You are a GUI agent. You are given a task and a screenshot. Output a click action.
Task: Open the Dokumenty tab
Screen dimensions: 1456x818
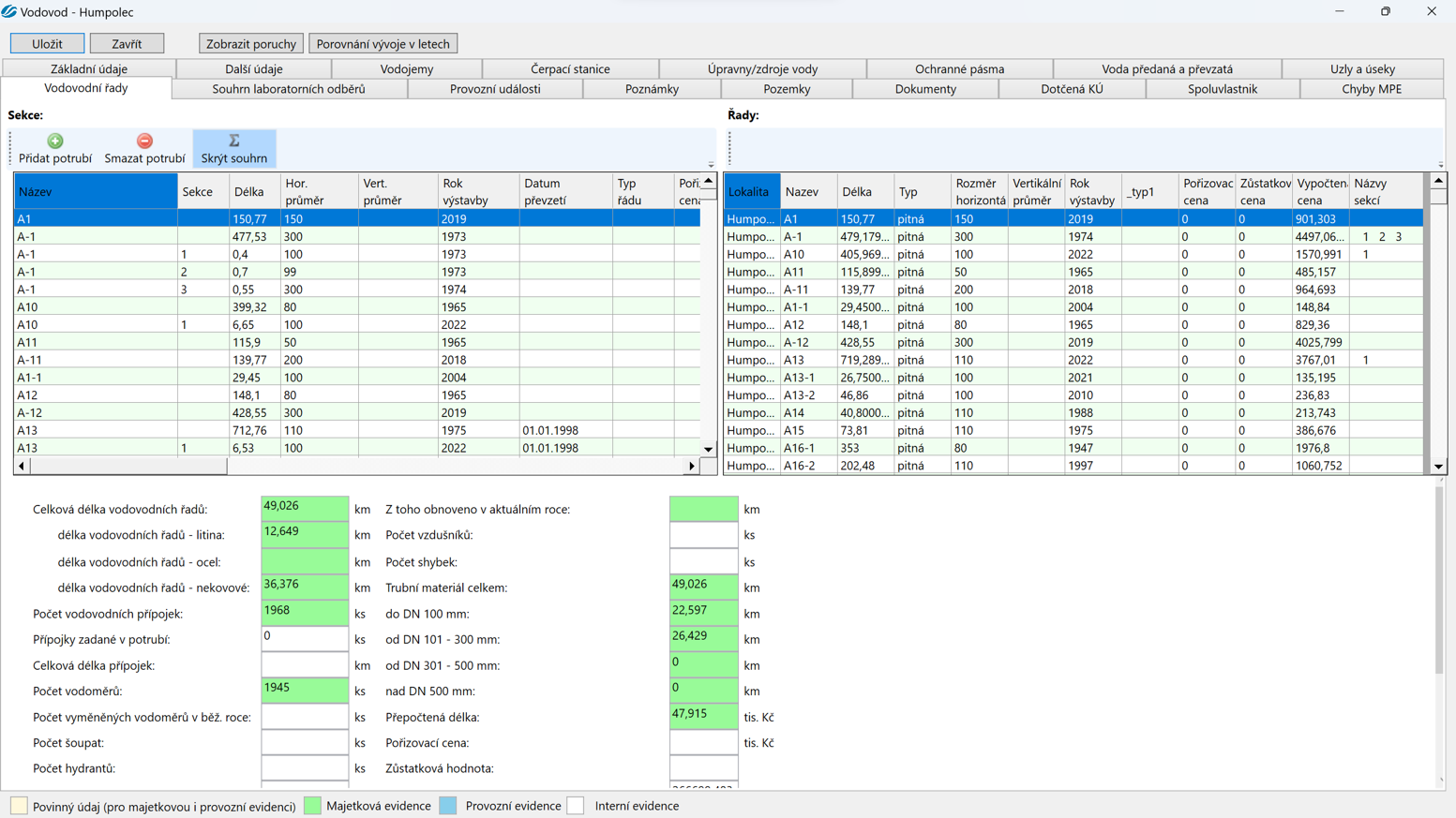[925, 89]
